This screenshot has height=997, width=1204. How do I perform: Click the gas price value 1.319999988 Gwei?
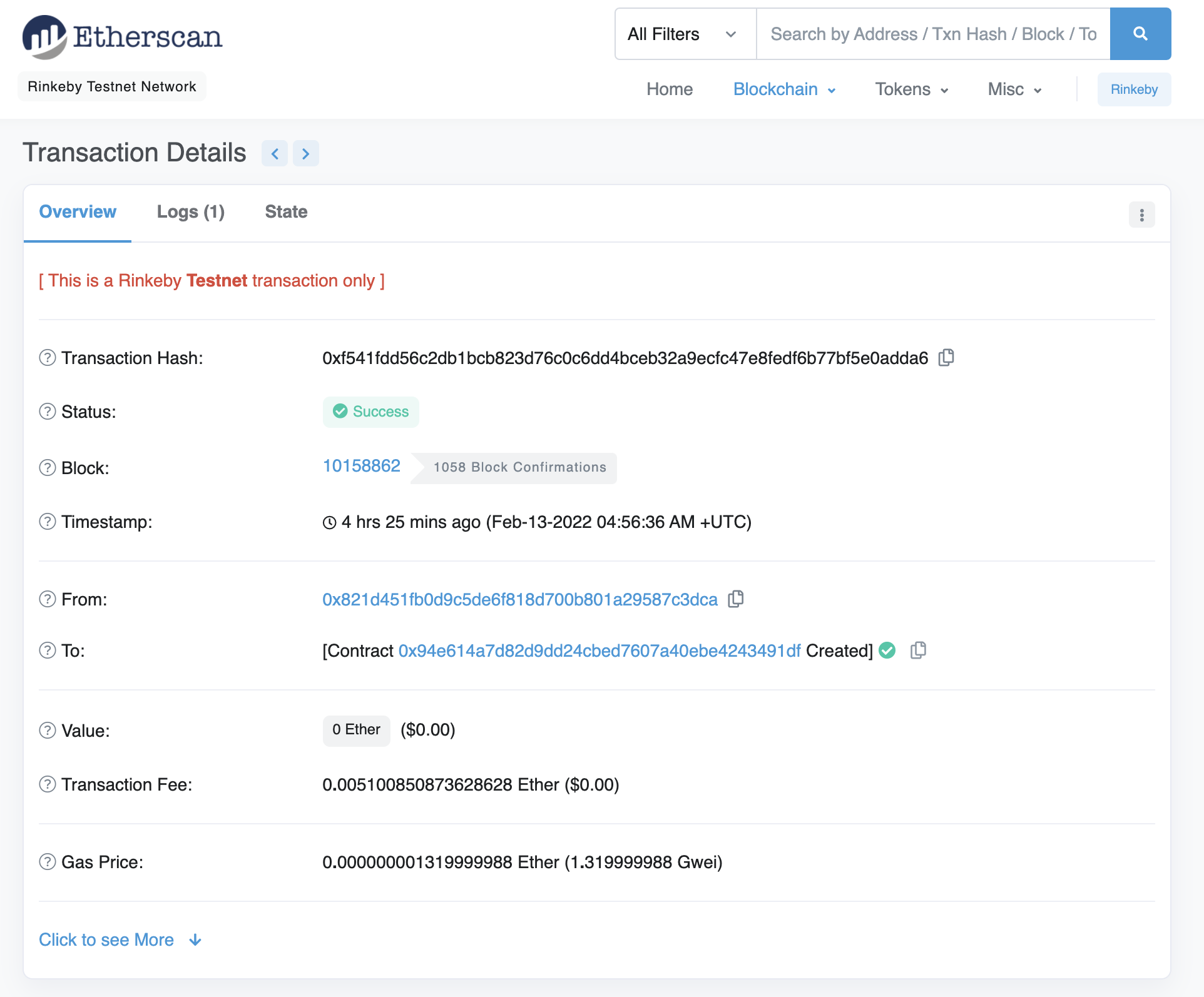(643, 862)
